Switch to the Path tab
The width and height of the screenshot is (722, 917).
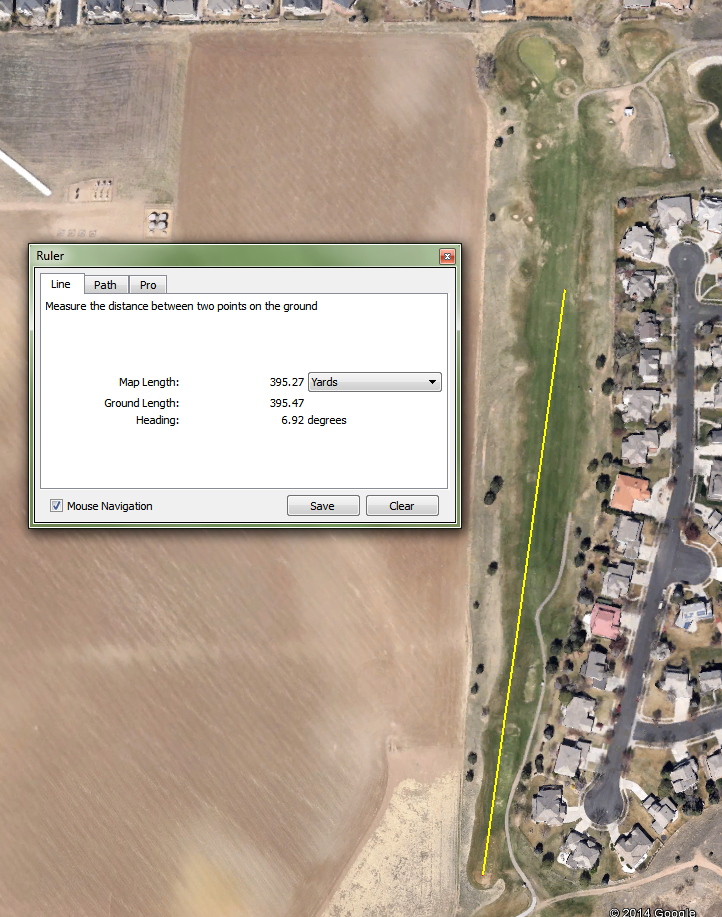coord(105,285)
